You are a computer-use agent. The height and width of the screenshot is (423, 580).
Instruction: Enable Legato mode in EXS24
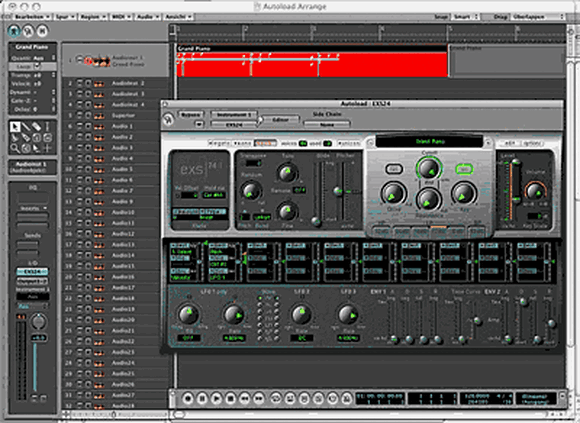(x=219, y=143)
